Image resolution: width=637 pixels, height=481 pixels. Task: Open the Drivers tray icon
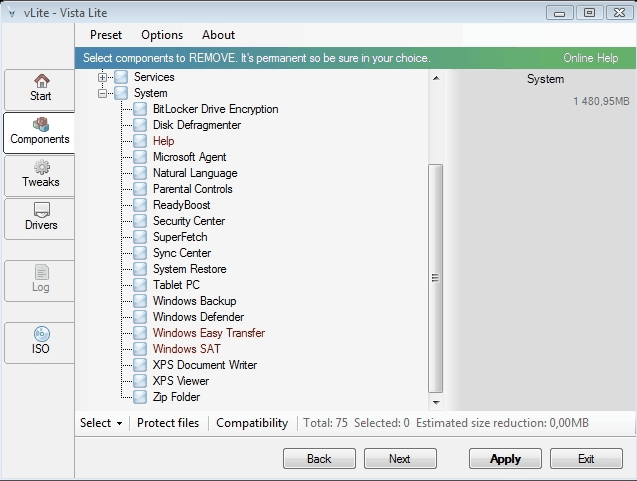(x=41, y=210)
